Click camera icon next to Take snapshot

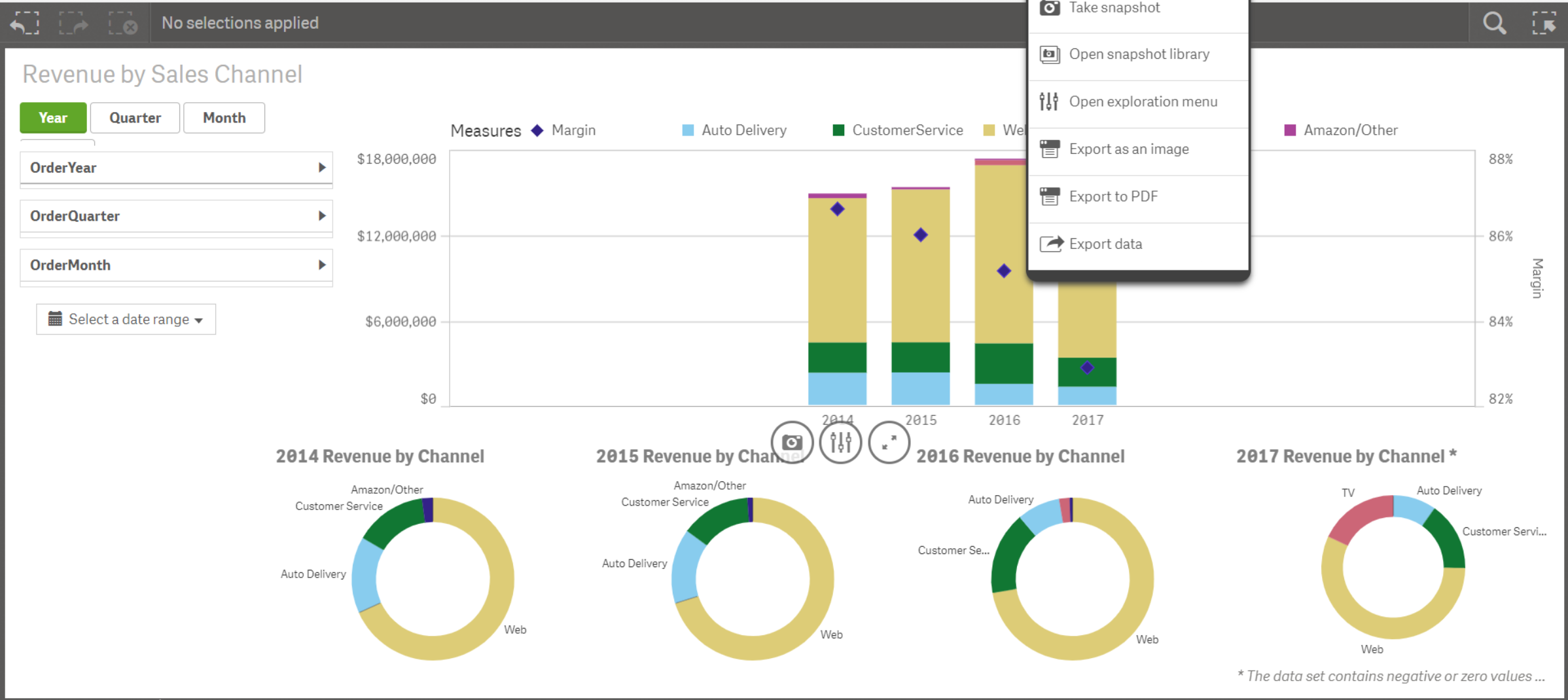pos(1050,8)
